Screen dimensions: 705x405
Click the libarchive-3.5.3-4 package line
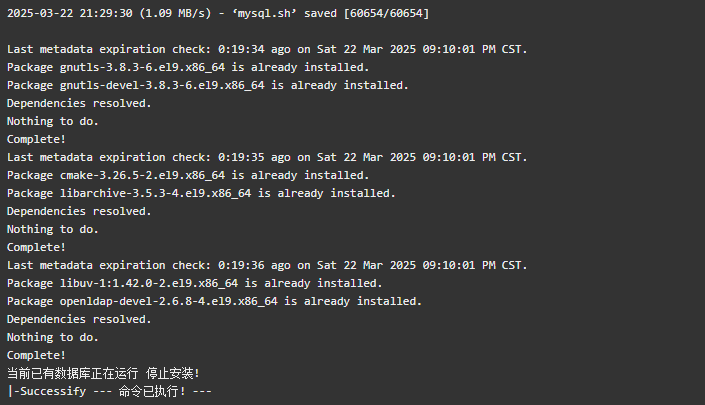coord(201,193)
